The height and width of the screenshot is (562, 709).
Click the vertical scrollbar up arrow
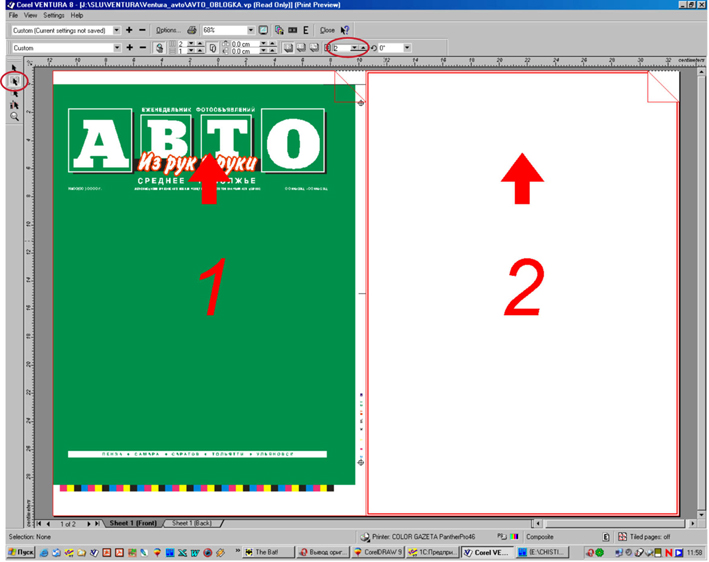[701, 71]
